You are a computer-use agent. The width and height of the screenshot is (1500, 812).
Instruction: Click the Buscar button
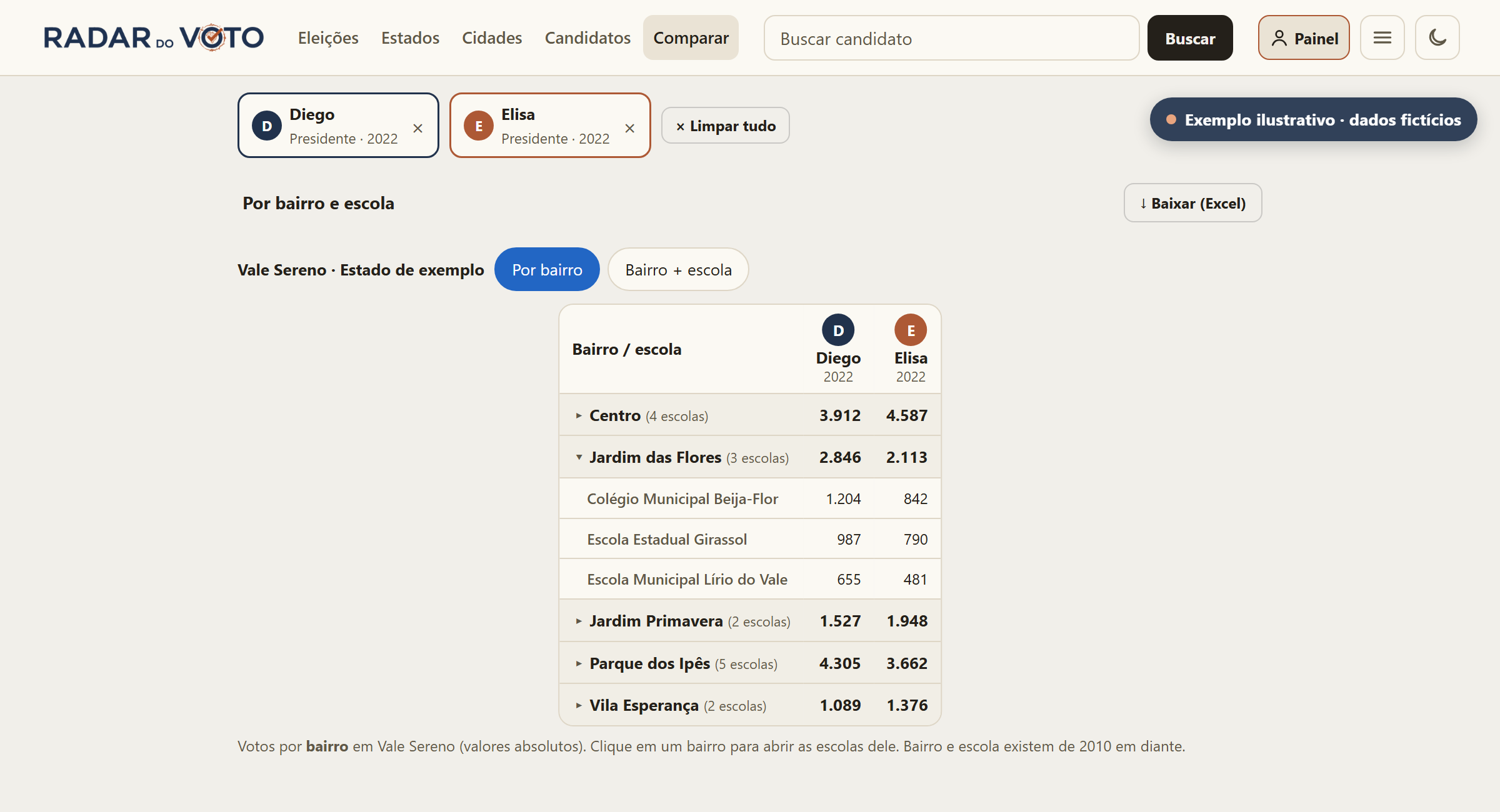(x=1190, y=37)
